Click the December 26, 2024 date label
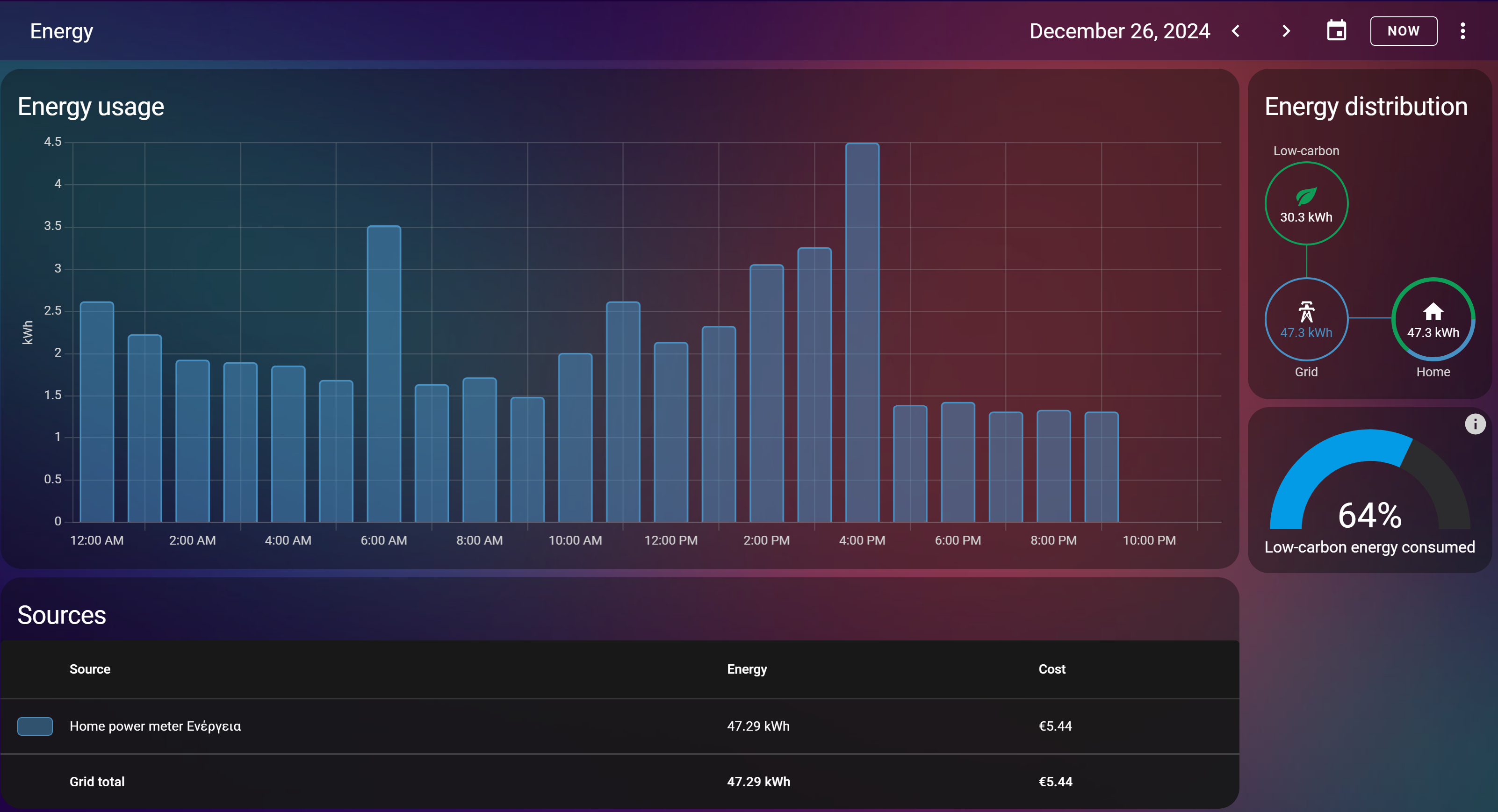The width and height of the screenshot is (1498, 812). click(x=1119, y=31)
